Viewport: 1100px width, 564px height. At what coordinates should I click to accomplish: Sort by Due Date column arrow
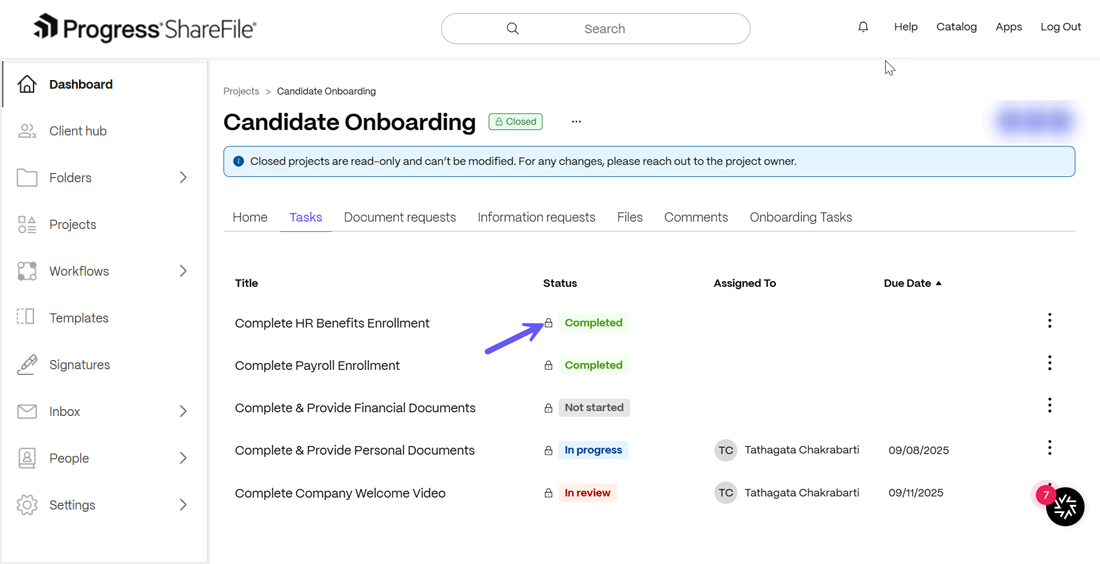[939, 283]
